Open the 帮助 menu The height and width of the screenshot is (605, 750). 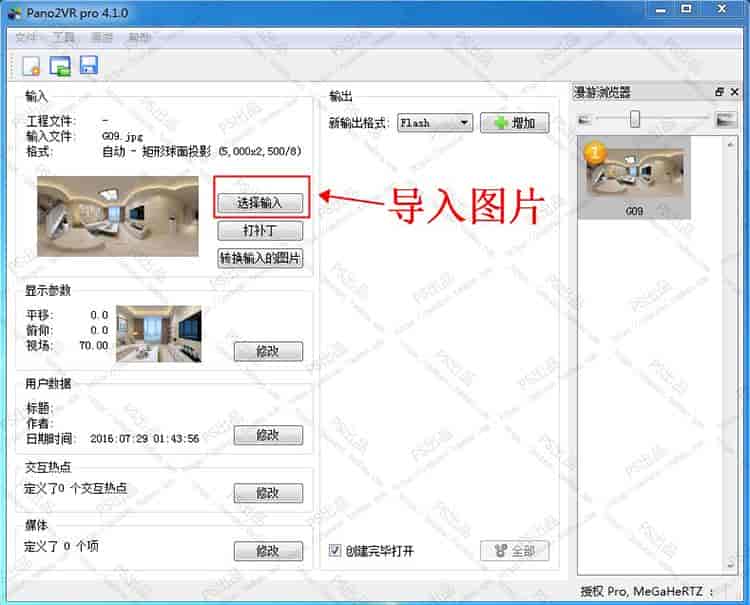point(139,37)
